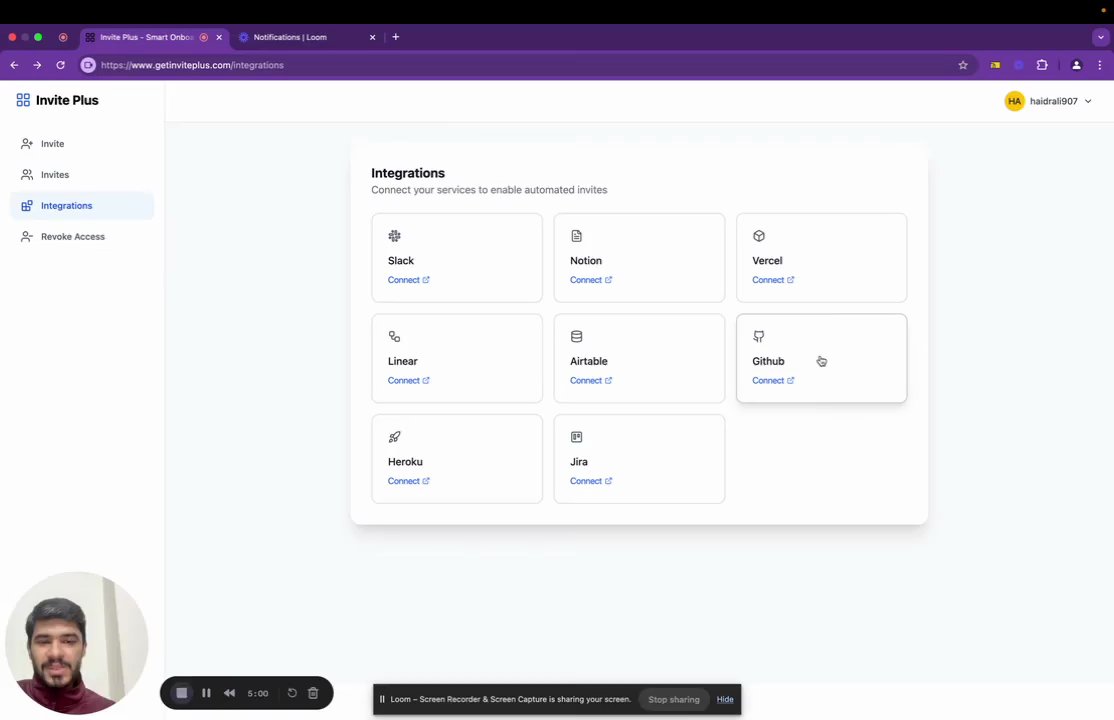Connect the Notion integration

tap(590, 280)
